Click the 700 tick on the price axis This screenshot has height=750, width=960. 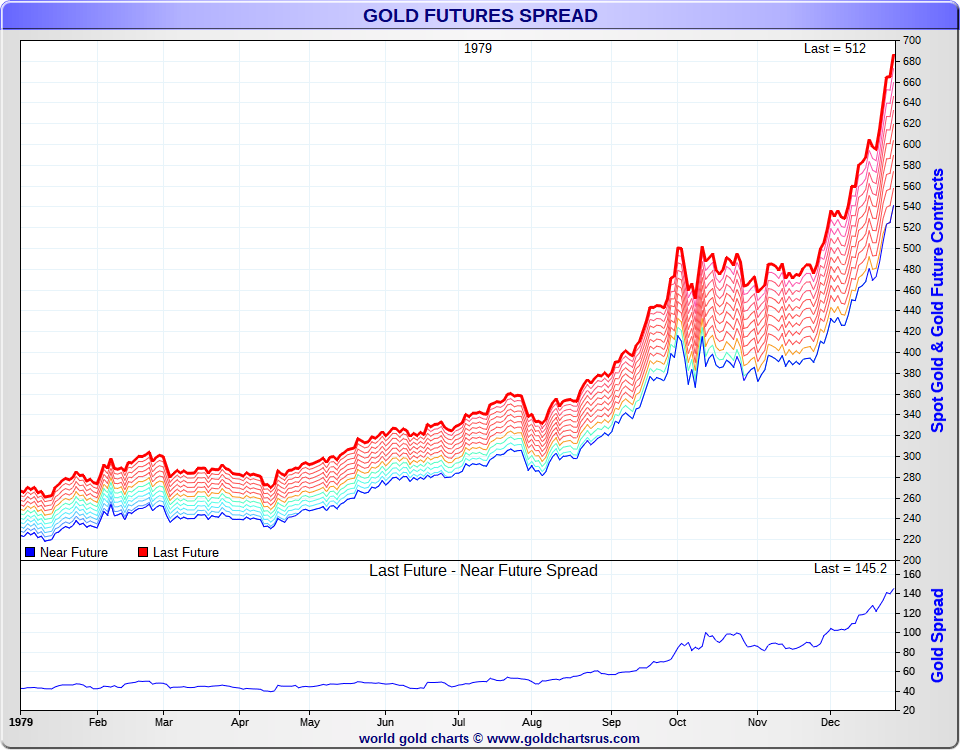(911, 40)
